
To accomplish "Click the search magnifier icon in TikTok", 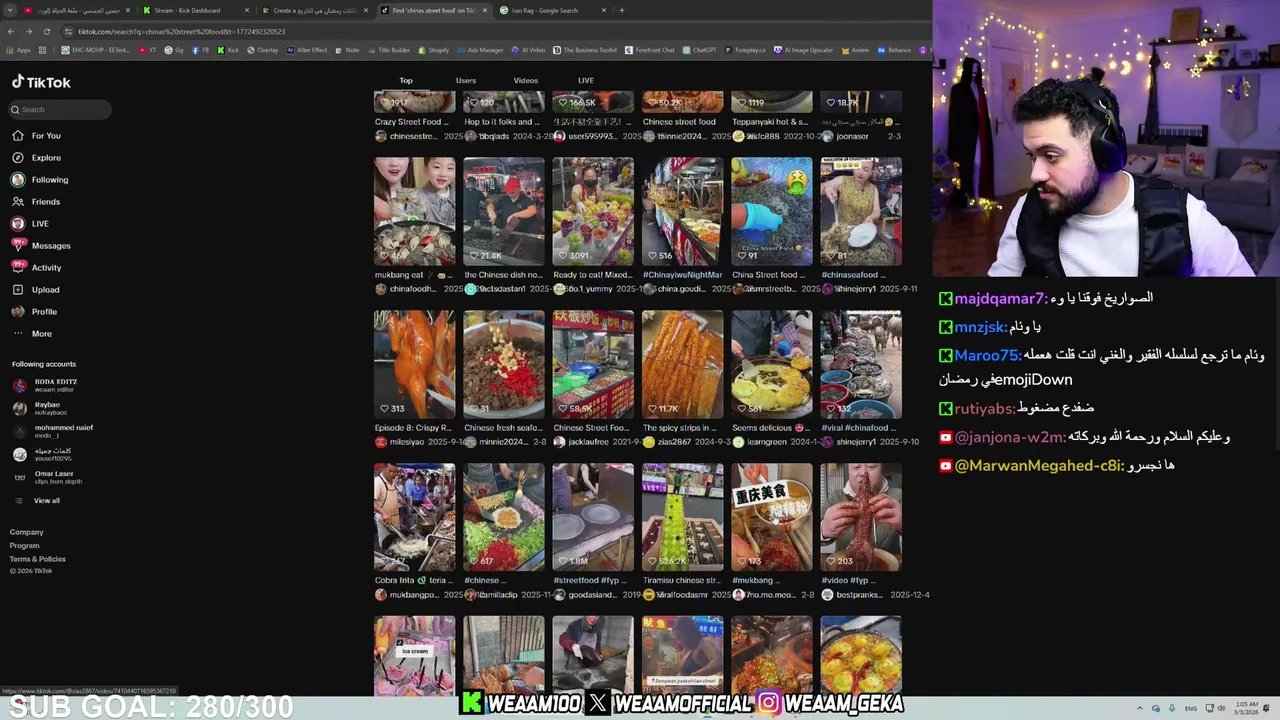I will click(15, 110).
